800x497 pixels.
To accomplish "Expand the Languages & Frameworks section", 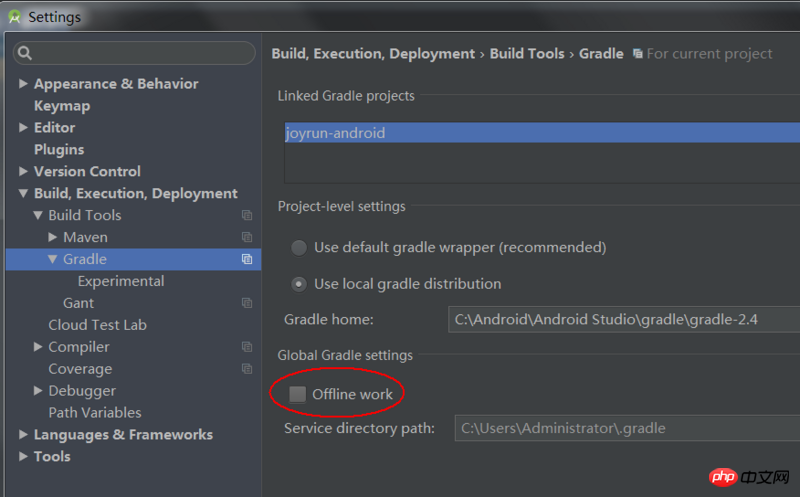I will coord(23,435).
